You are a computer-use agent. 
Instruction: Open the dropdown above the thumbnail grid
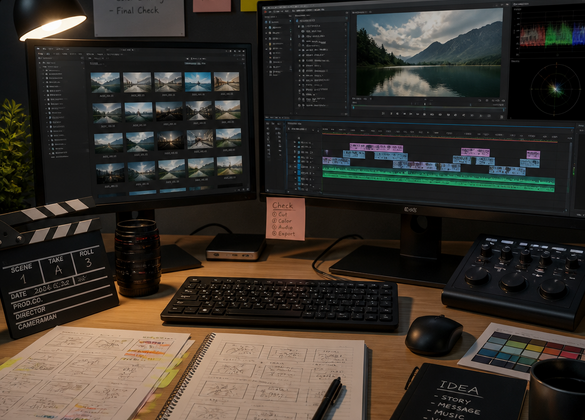[97, 64]
